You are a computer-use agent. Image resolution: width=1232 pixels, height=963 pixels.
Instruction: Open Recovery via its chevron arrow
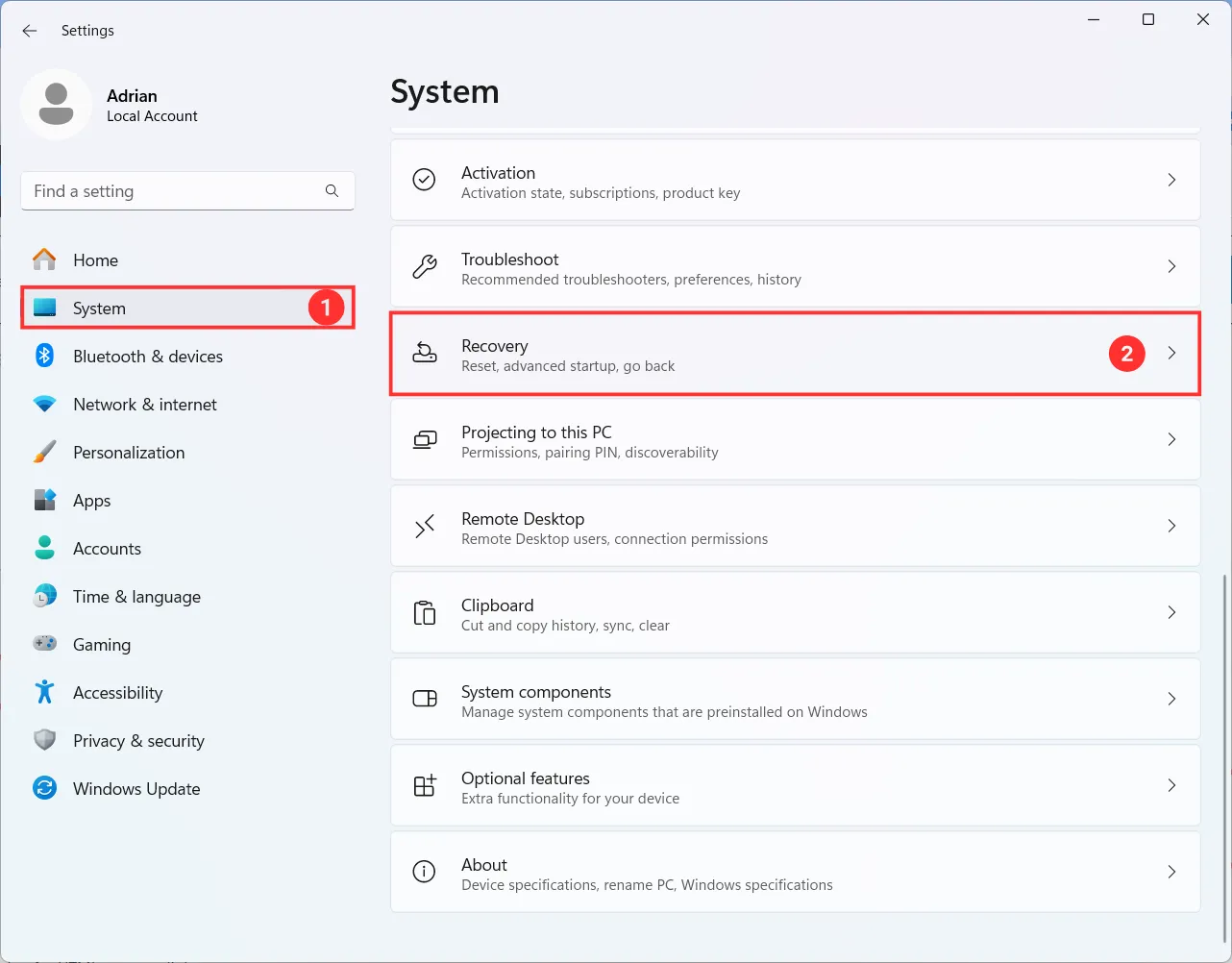(1171, 353)
